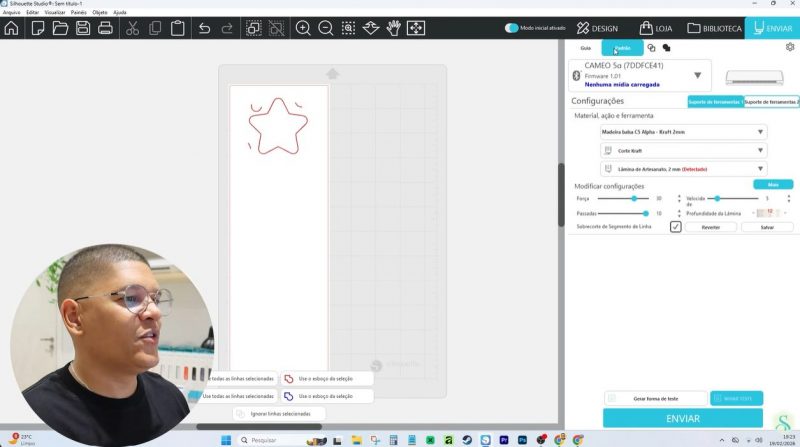Save the document with the disk icon
The height and width of the screenshot is (447, 800).
click(x=83, y=28)
